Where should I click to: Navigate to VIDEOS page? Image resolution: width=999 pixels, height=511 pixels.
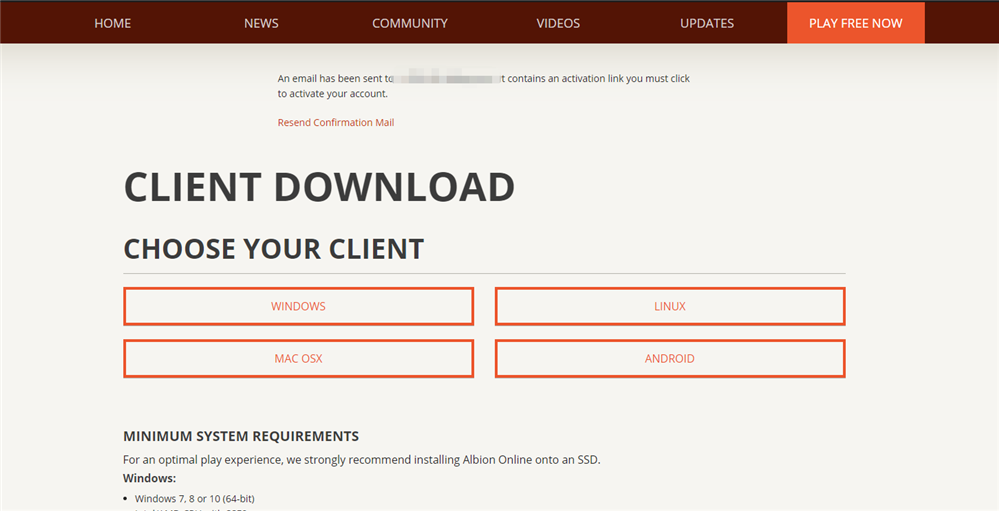point(558,23)
